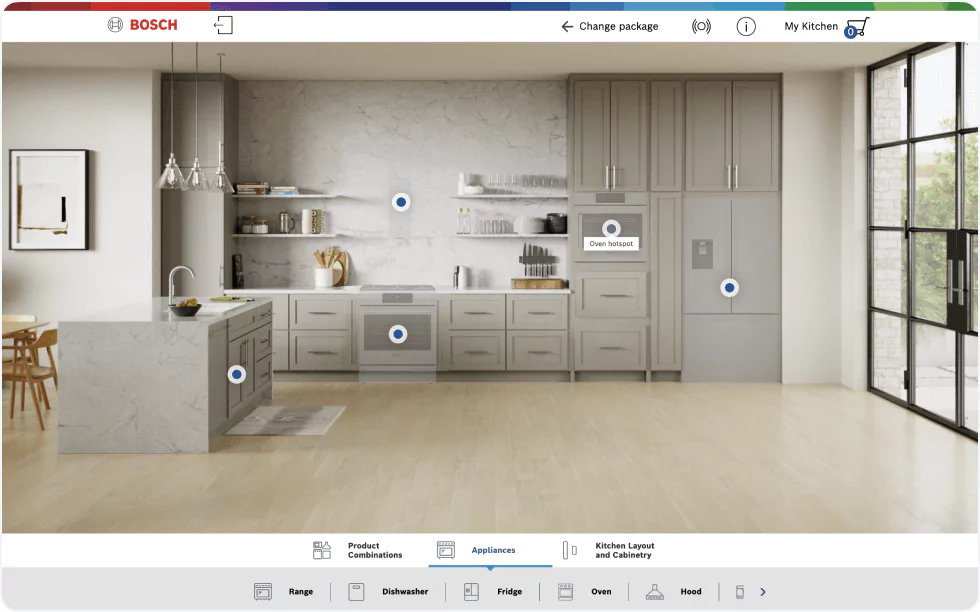The height and width of the screenshot is (612, 980).
Task: Click Change package link
Action: (618, 26)
